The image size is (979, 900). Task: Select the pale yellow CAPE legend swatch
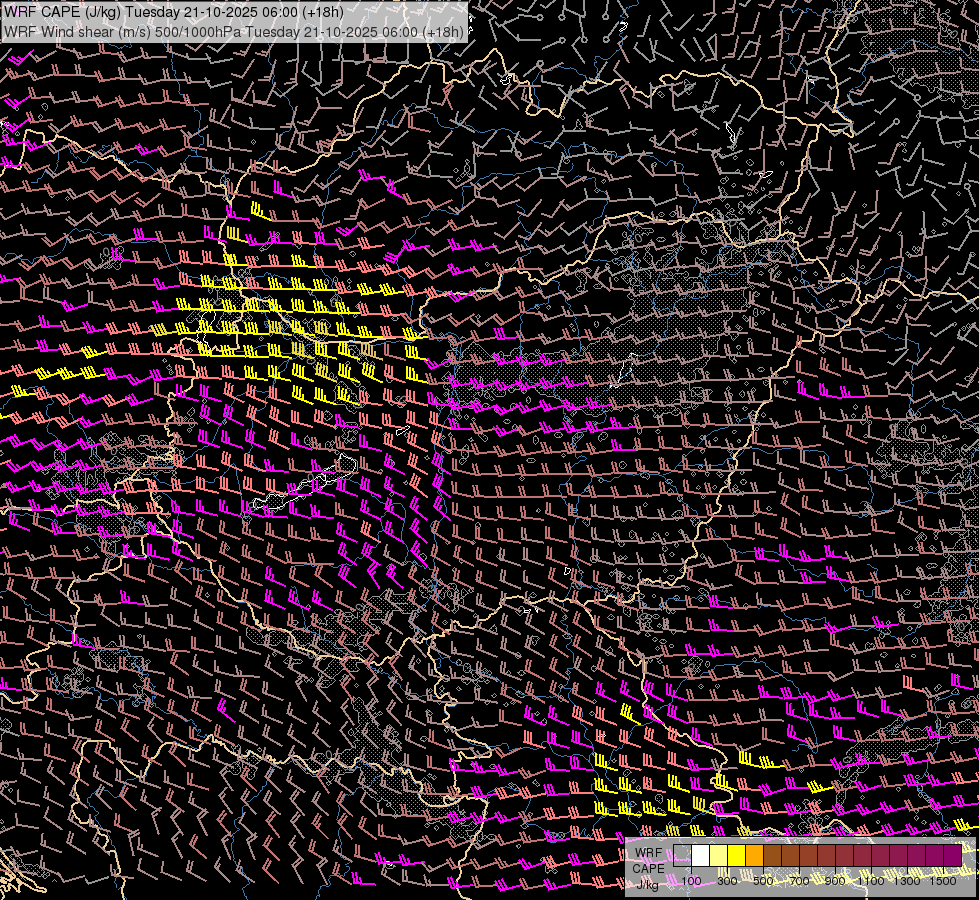point(718,856)
